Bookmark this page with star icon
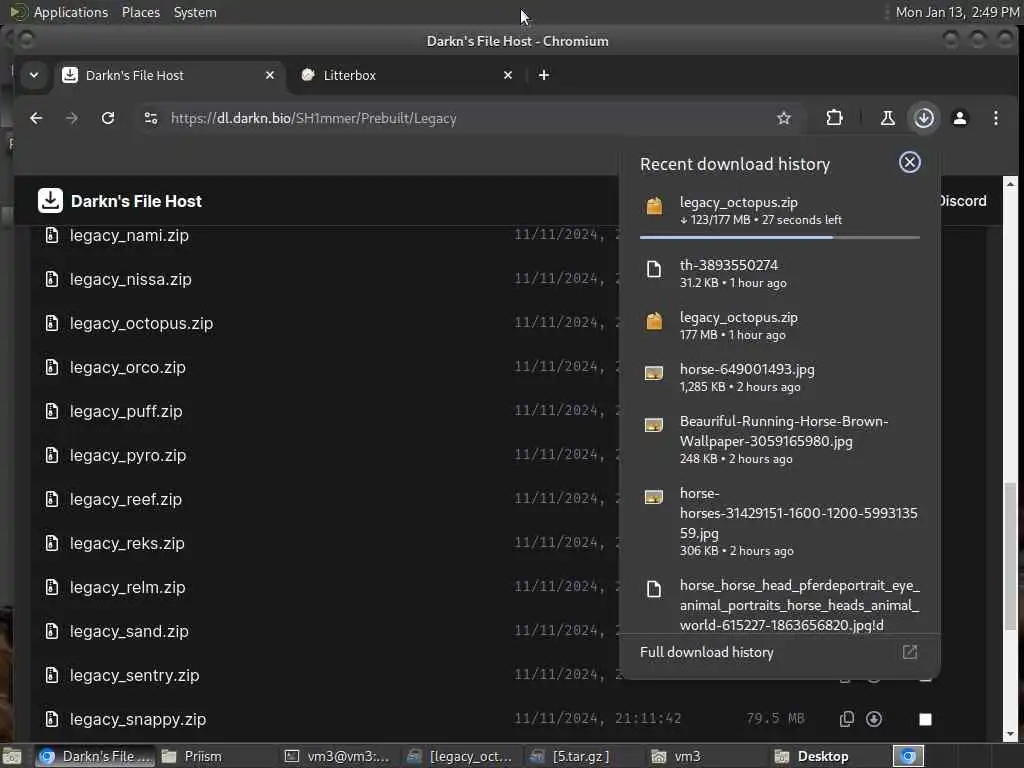Screen dimensions: 1024x768 point(784,118)
